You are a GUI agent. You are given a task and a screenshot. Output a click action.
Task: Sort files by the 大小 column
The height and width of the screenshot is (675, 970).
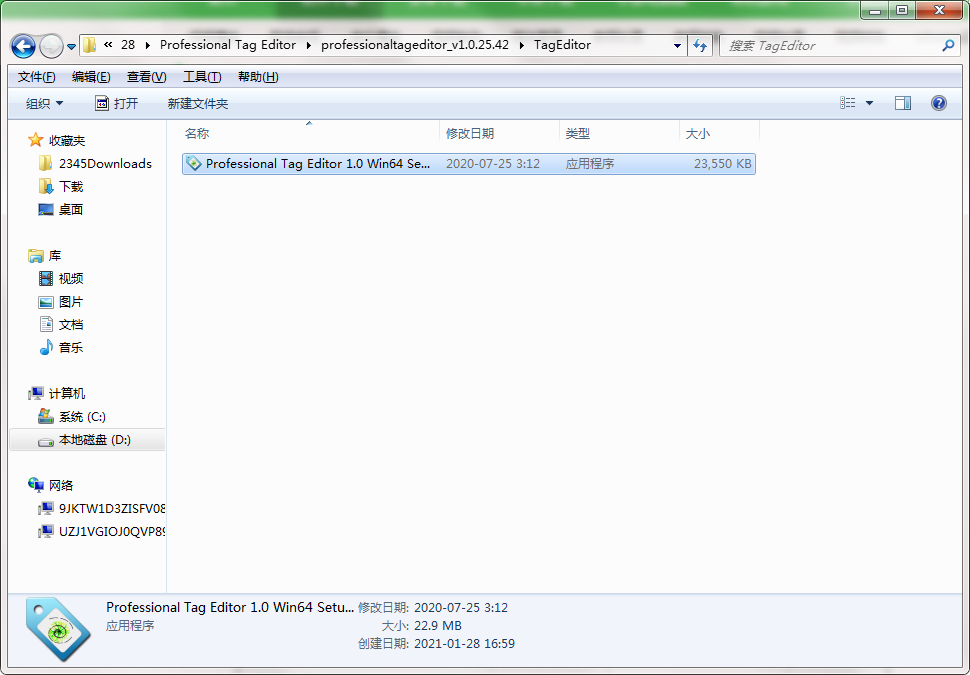719,133
